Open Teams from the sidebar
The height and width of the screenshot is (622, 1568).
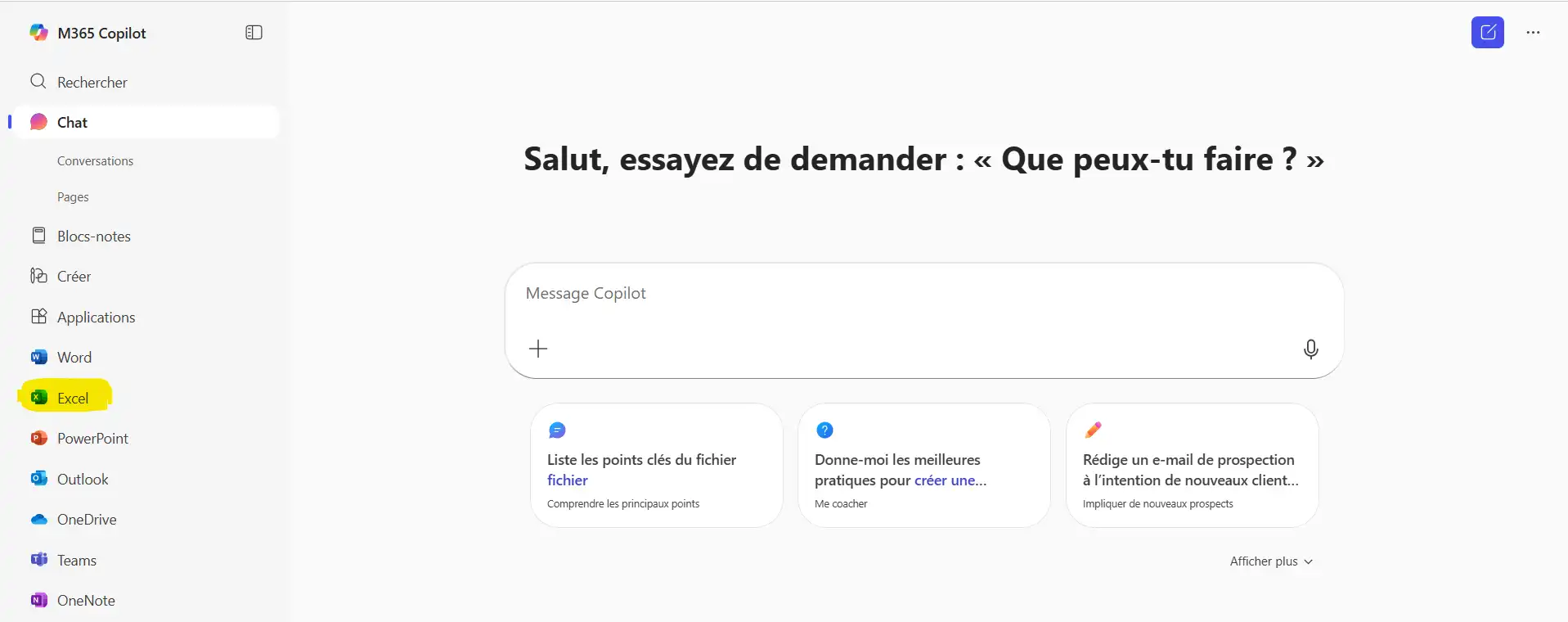point(76,561)
